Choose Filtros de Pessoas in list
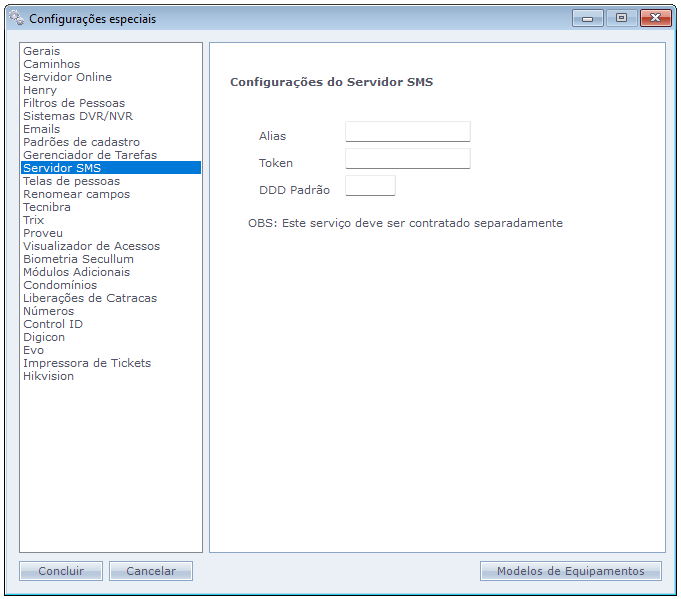The width and height of the screenshot is (681, 599). pos(74,103)
